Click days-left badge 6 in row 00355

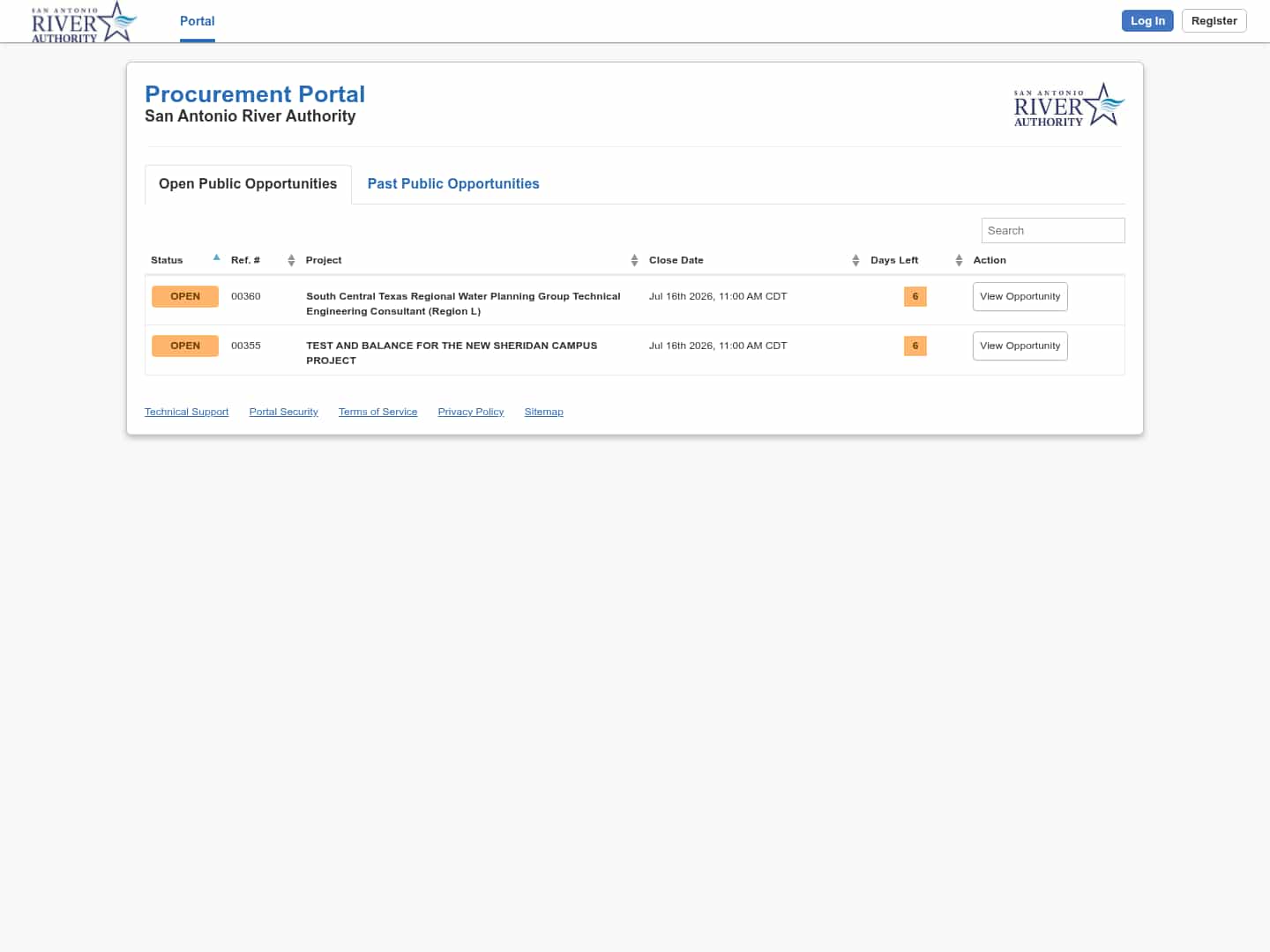pyautogui.click(x=915, y=346)
